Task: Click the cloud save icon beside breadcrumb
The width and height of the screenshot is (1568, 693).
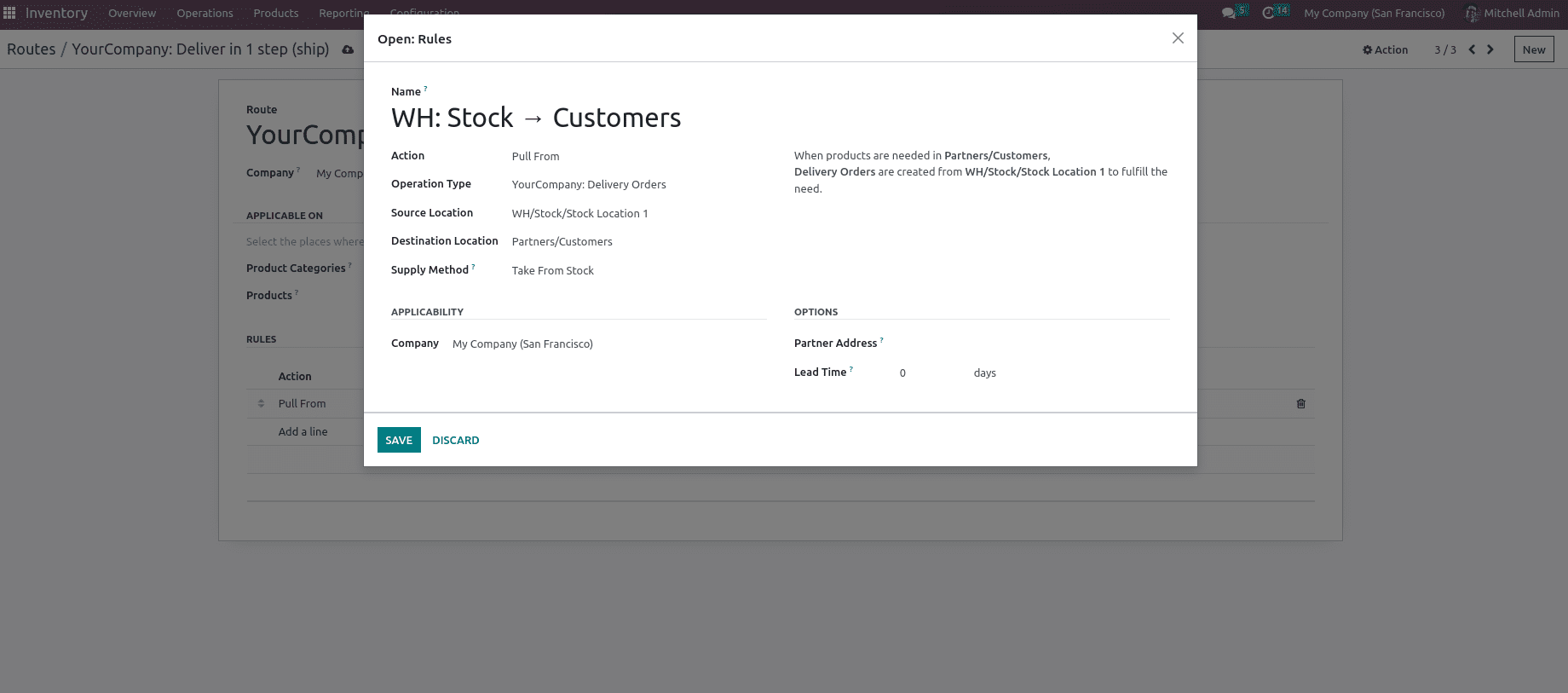Action: pyautogui.click(x=348, y=49)
